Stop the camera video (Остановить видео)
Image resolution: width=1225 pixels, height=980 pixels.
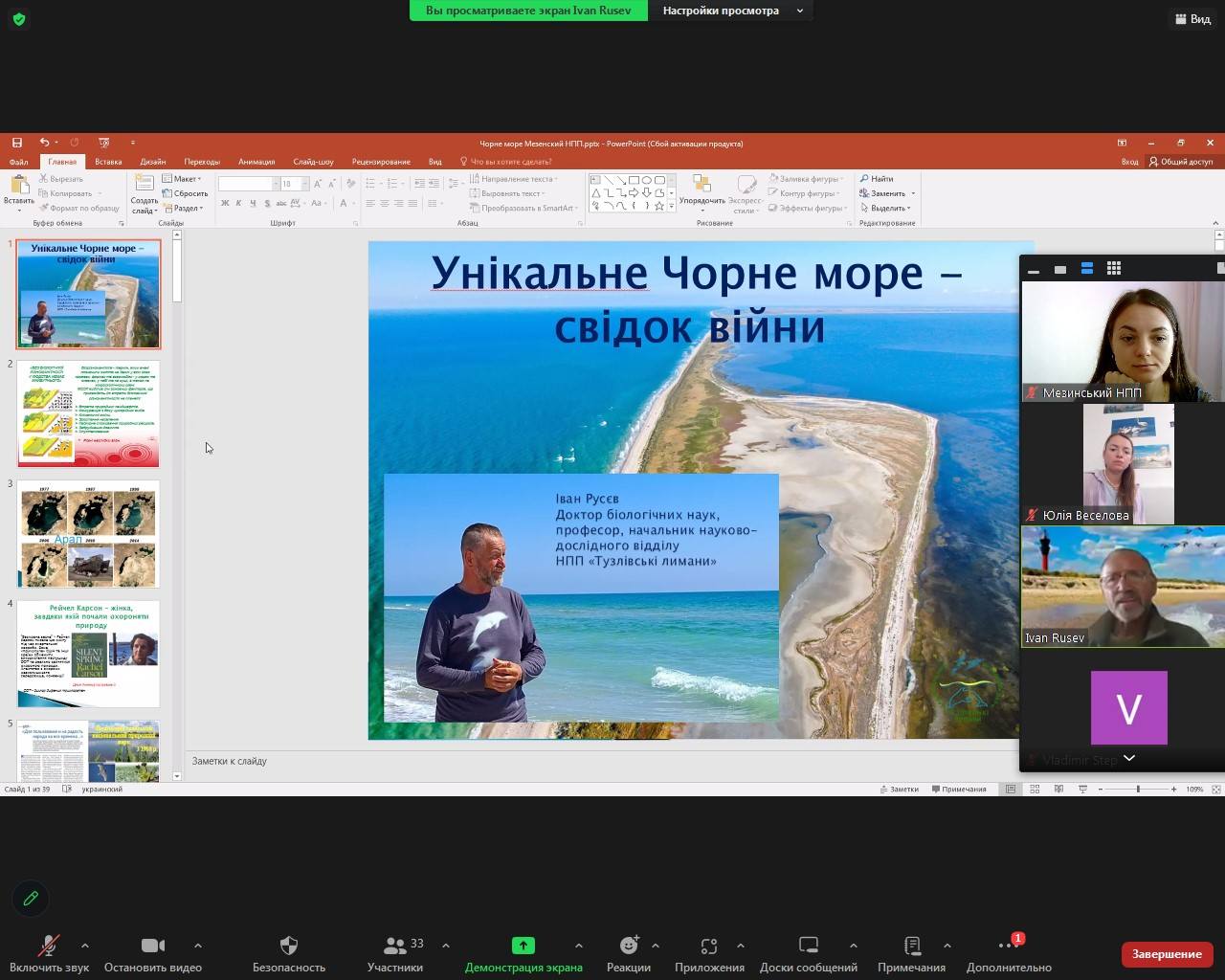click(x=152, y=946)
